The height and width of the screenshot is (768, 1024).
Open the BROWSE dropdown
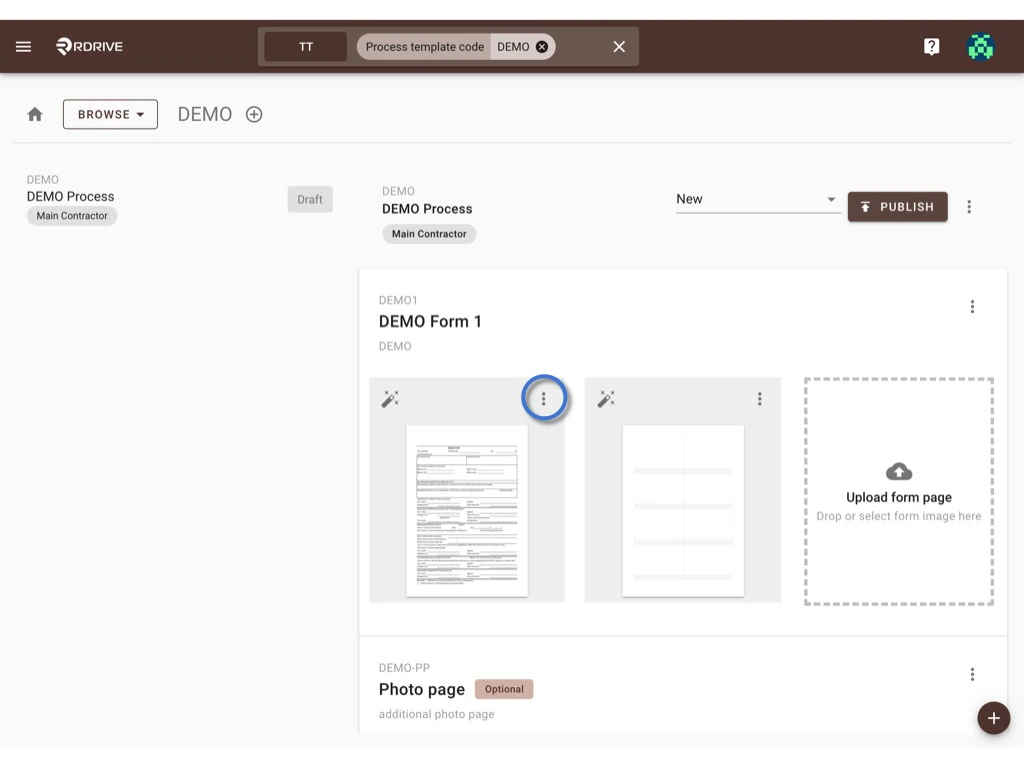(110, 114)
